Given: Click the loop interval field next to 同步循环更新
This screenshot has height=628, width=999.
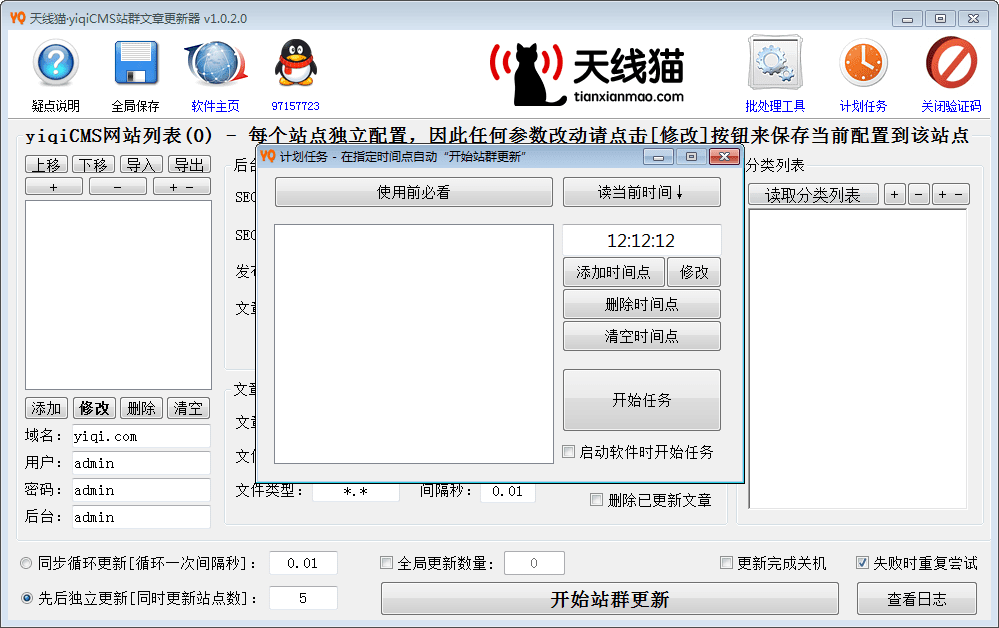Looking at the screenshot, I should pos(303,563).
